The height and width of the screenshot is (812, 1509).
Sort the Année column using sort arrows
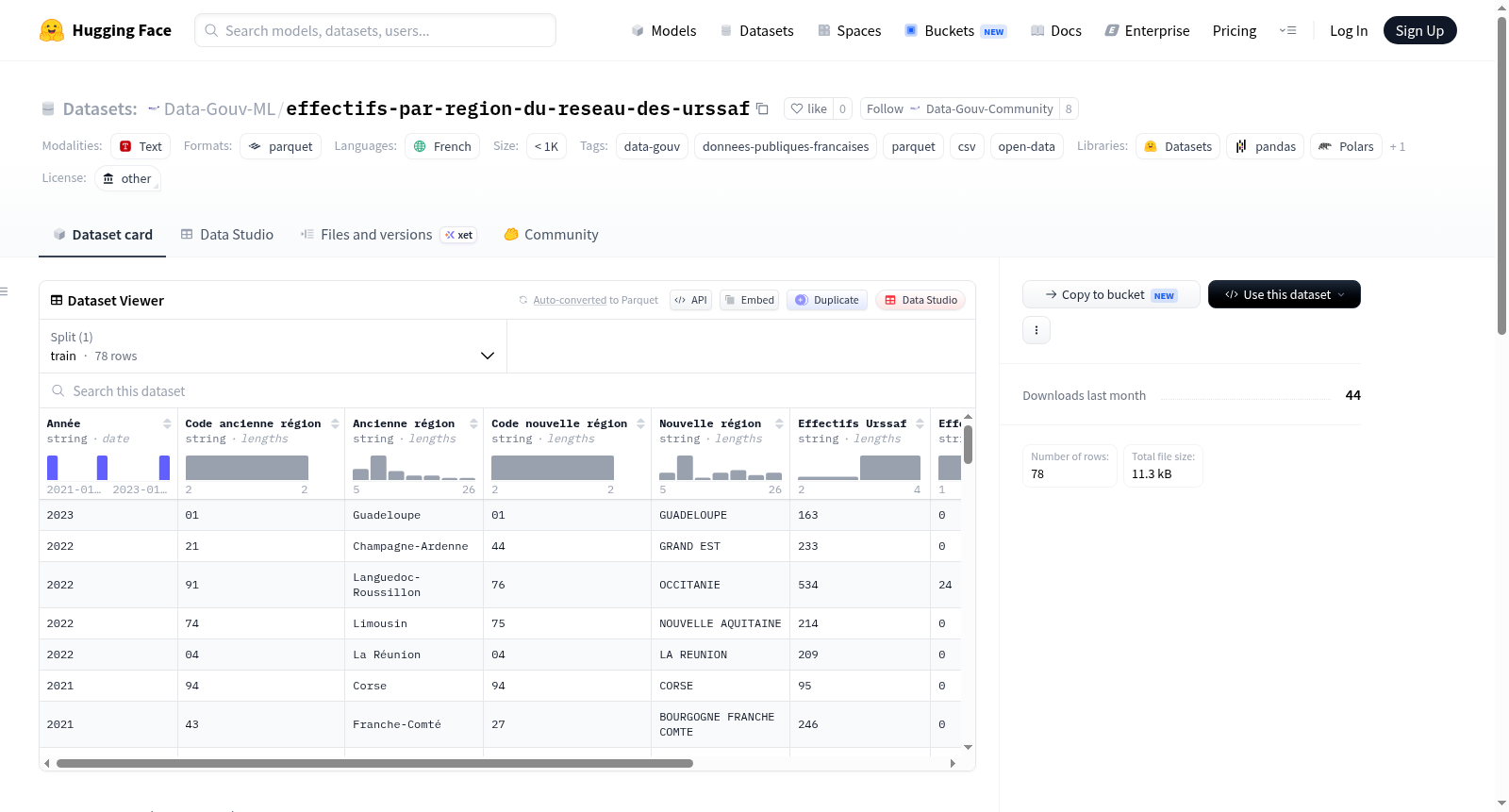point(167,423)
